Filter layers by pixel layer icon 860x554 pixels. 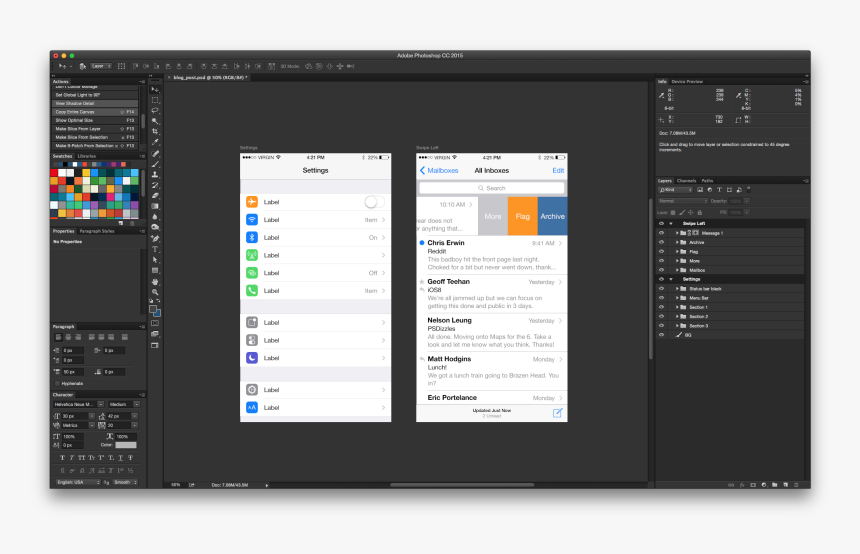click(x=700, y=190)
